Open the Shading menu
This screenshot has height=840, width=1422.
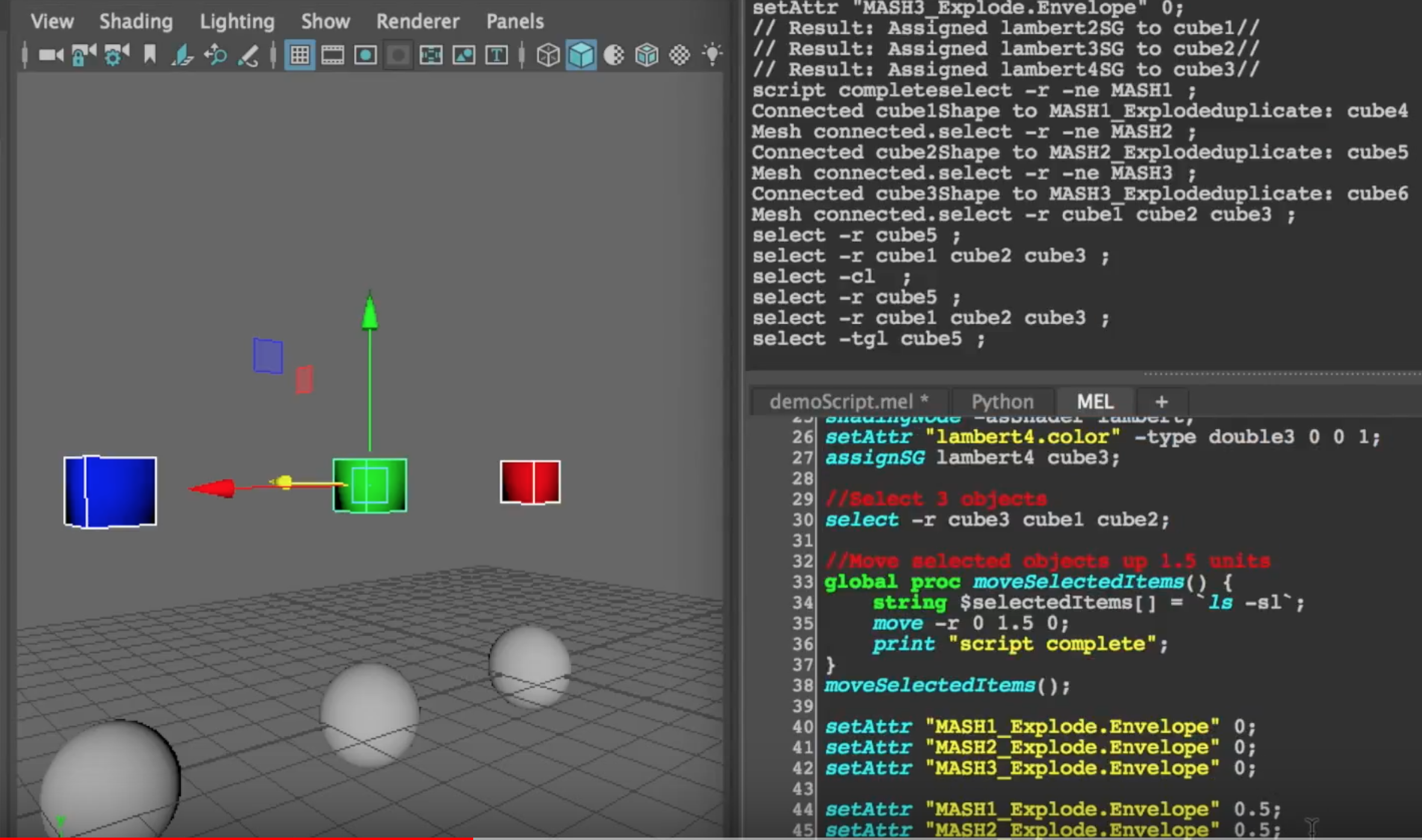[136, 22]
